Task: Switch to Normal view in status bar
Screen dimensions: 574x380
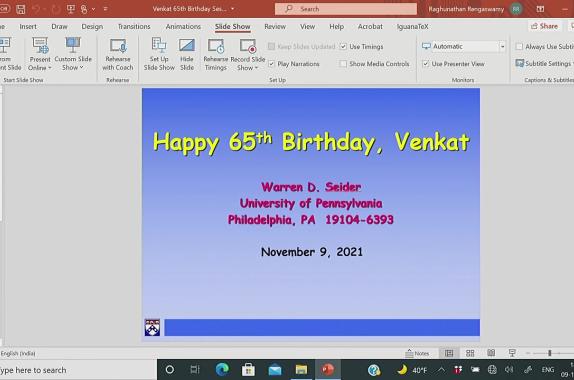Action: (449, 353)
